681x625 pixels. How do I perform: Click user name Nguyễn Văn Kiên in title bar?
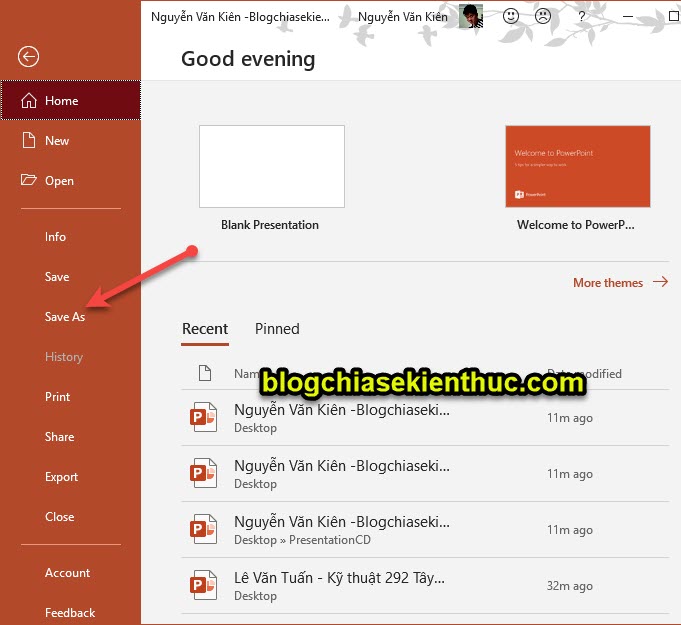[403, 17]
